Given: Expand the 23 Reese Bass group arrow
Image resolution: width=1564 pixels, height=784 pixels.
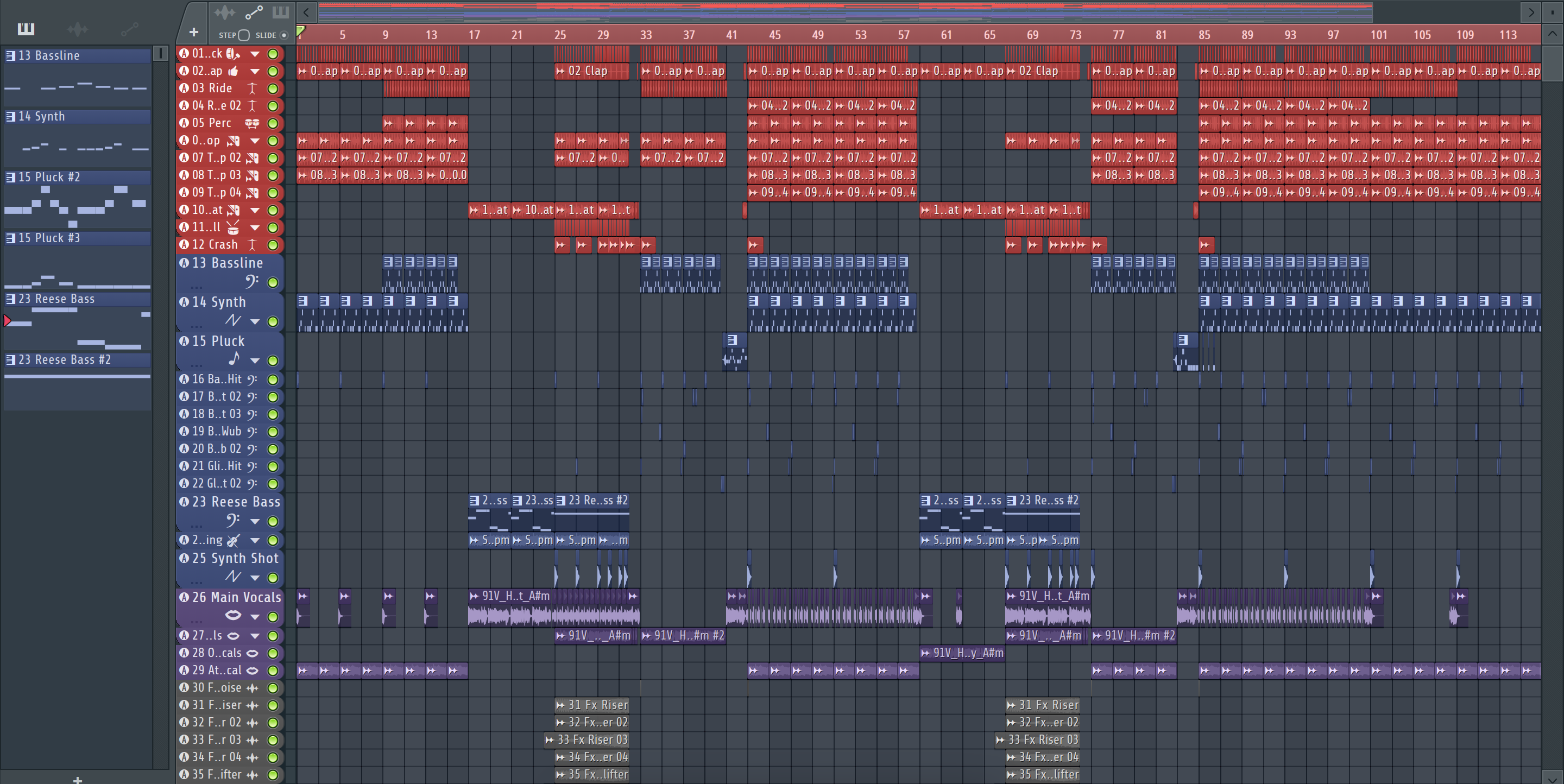Looking at the screenshot, I should 255,521.
